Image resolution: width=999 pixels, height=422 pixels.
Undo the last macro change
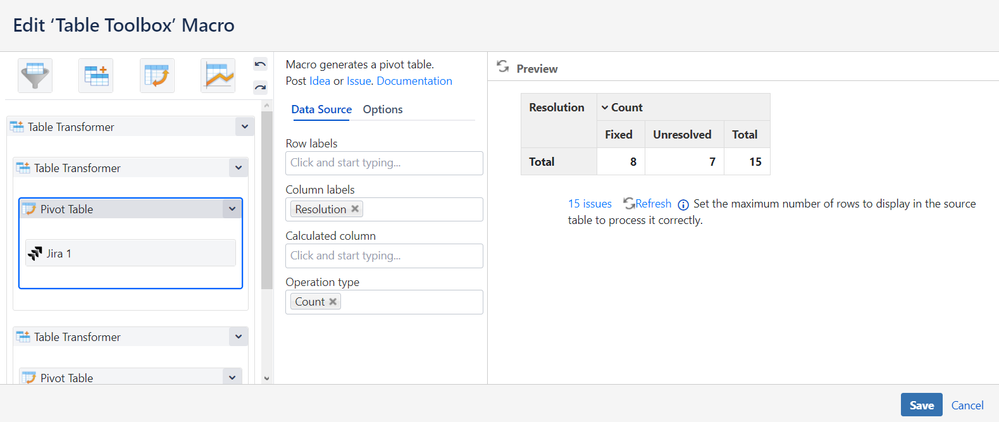[x=260, y=65]
